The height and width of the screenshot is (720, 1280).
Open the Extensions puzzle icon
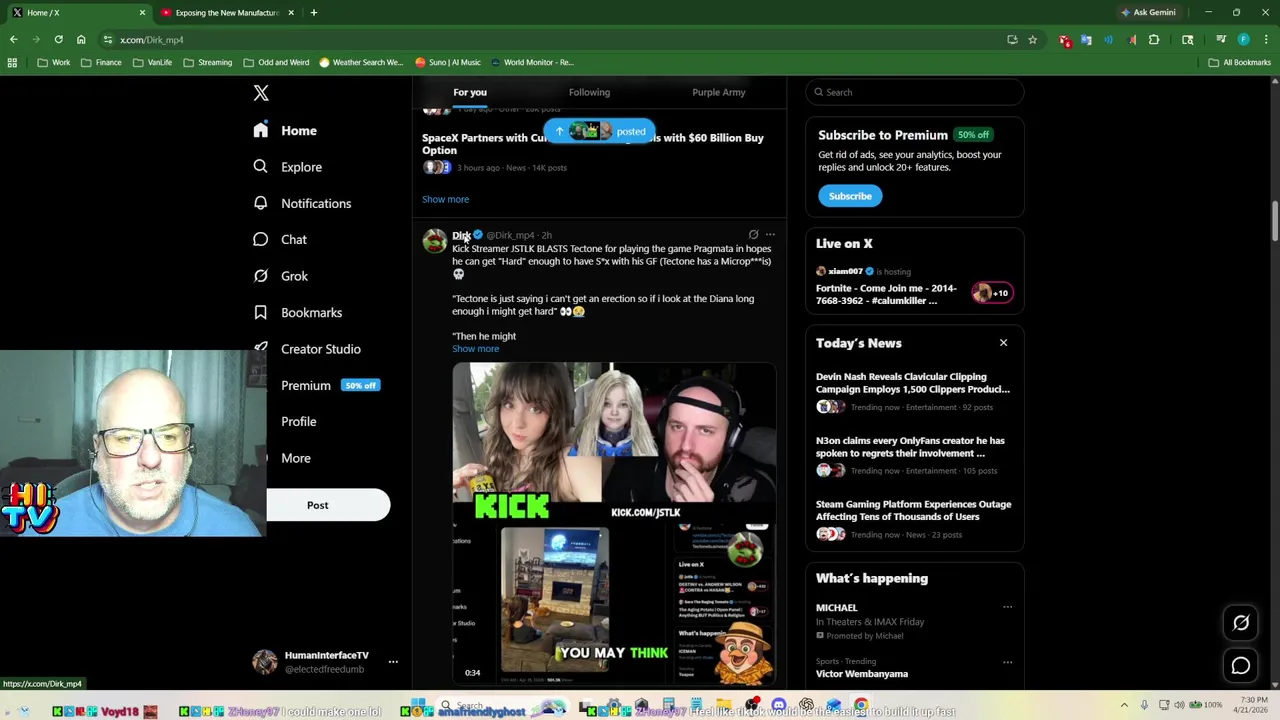[x=1154, y=40]
